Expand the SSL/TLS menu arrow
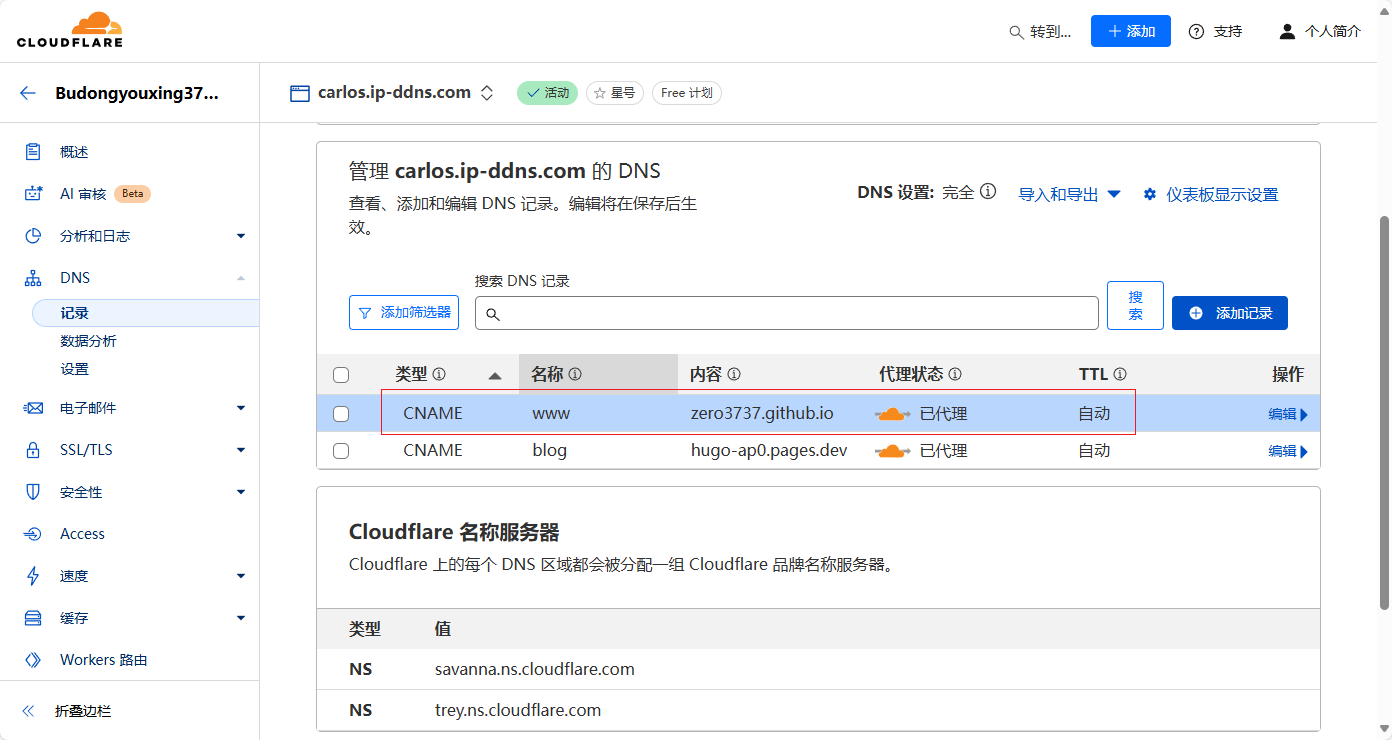 point(240,450)
